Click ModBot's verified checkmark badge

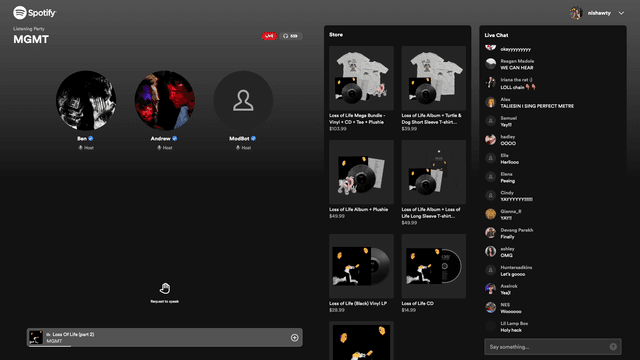click(253, 138)
